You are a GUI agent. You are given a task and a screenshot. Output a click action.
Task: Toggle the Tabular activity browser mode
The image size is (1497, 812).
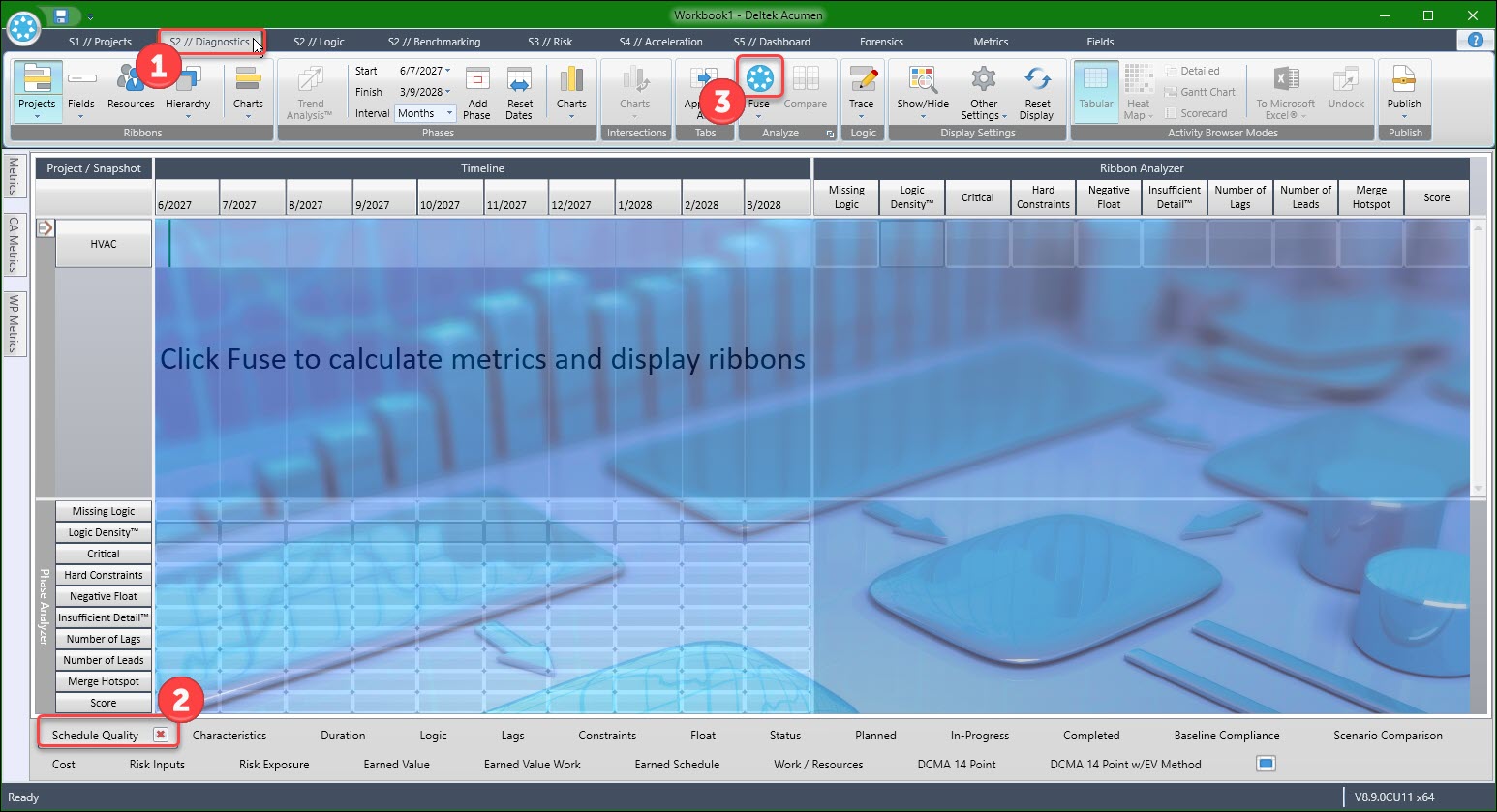[x=1095, y=90]
